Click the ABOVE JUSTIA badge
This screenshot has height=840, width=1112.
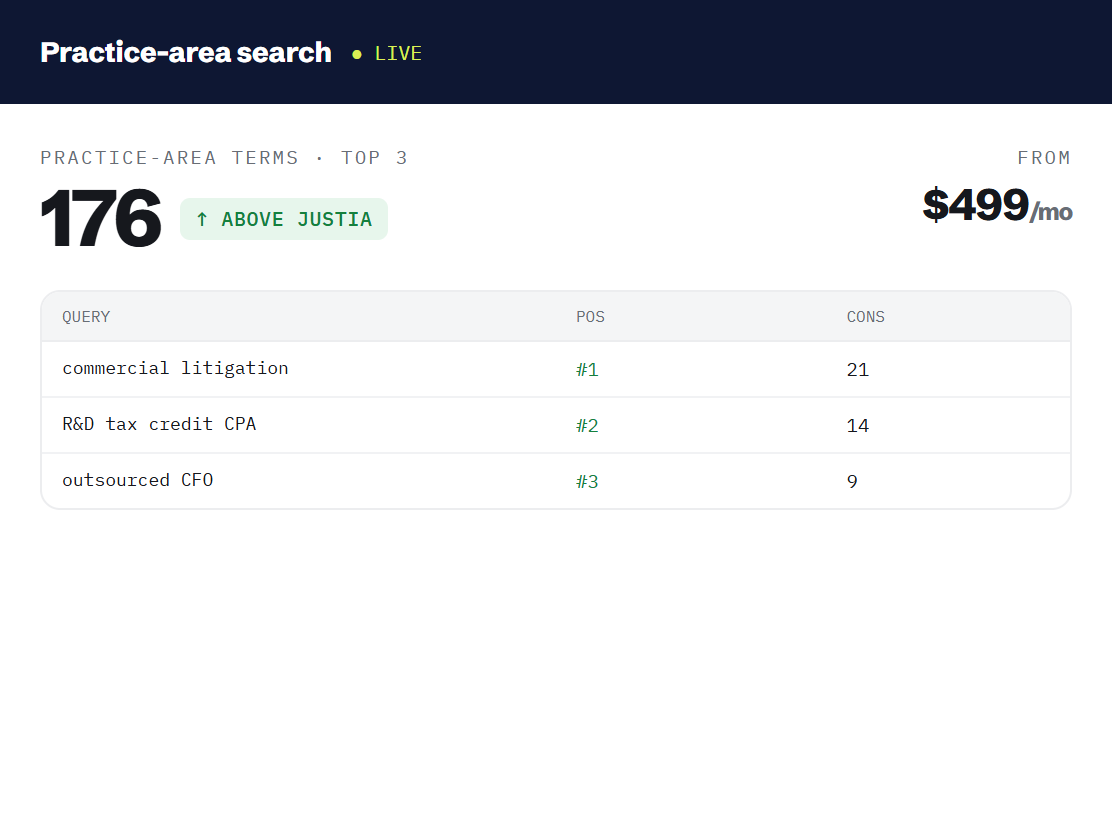(284, 219)
